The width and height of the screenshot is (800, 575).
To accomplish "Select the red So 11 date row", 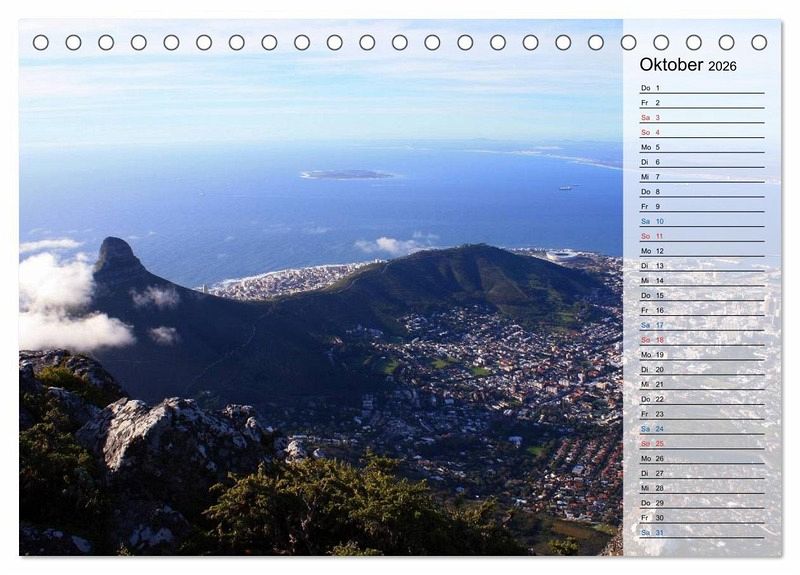I will point(701,236).
